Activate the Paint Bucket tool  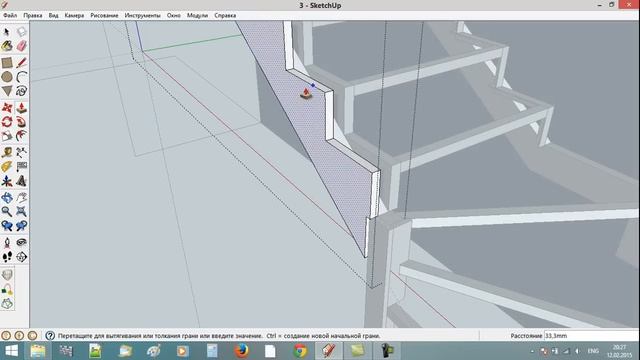[7, 46]
